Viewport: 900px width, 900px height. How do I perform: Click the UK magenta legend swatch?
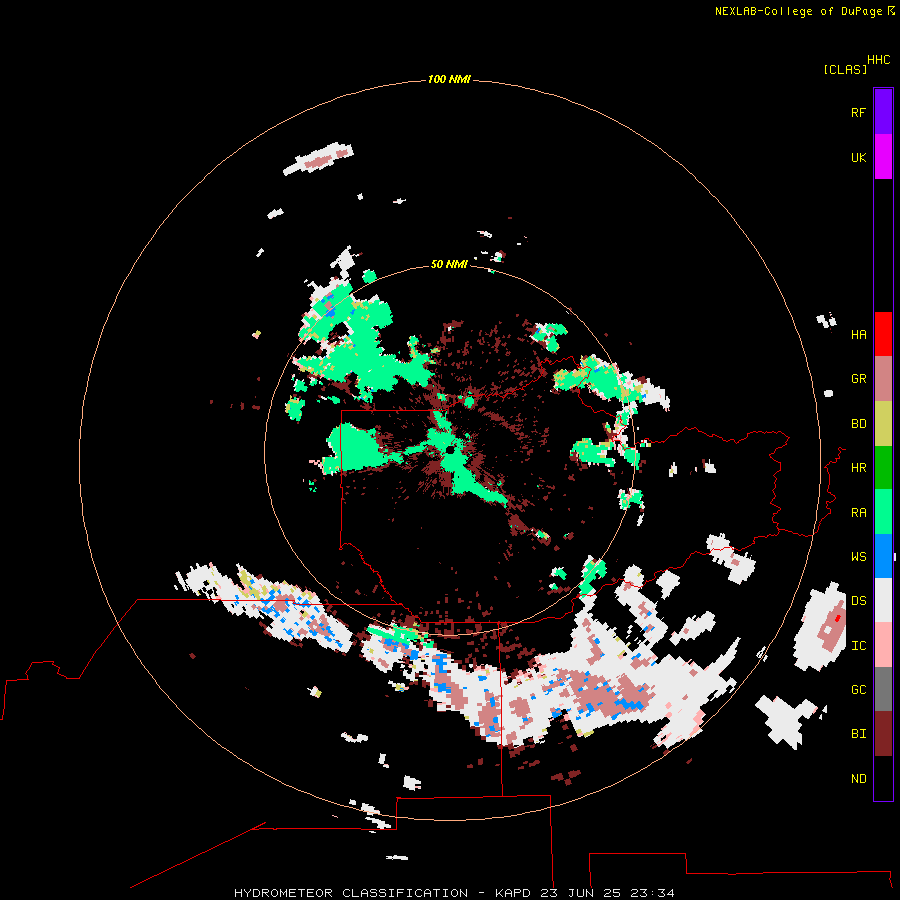click(883, 157)
